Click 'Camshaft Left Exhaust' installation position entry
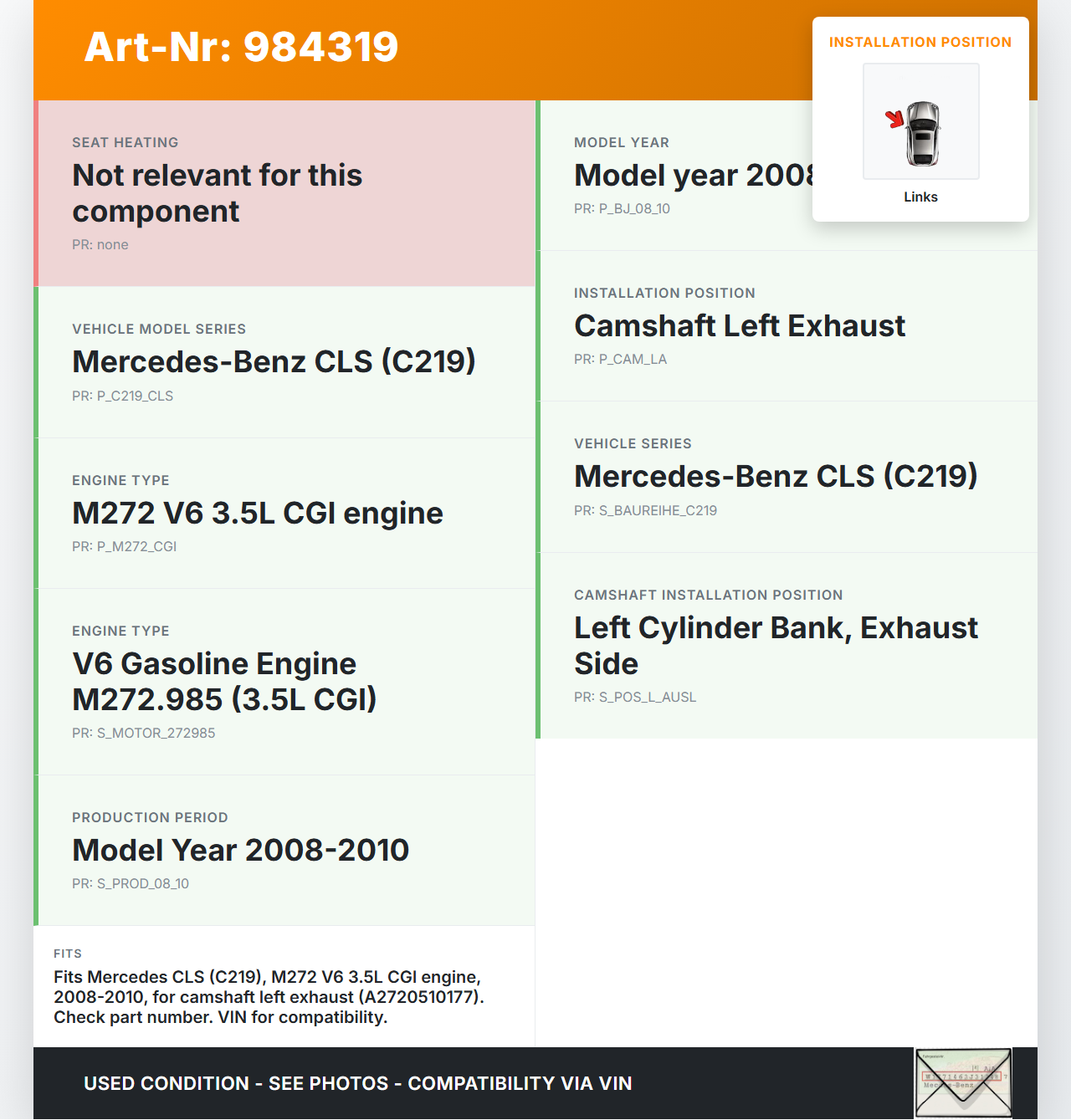1071x1120 pixels. [740, 326]
